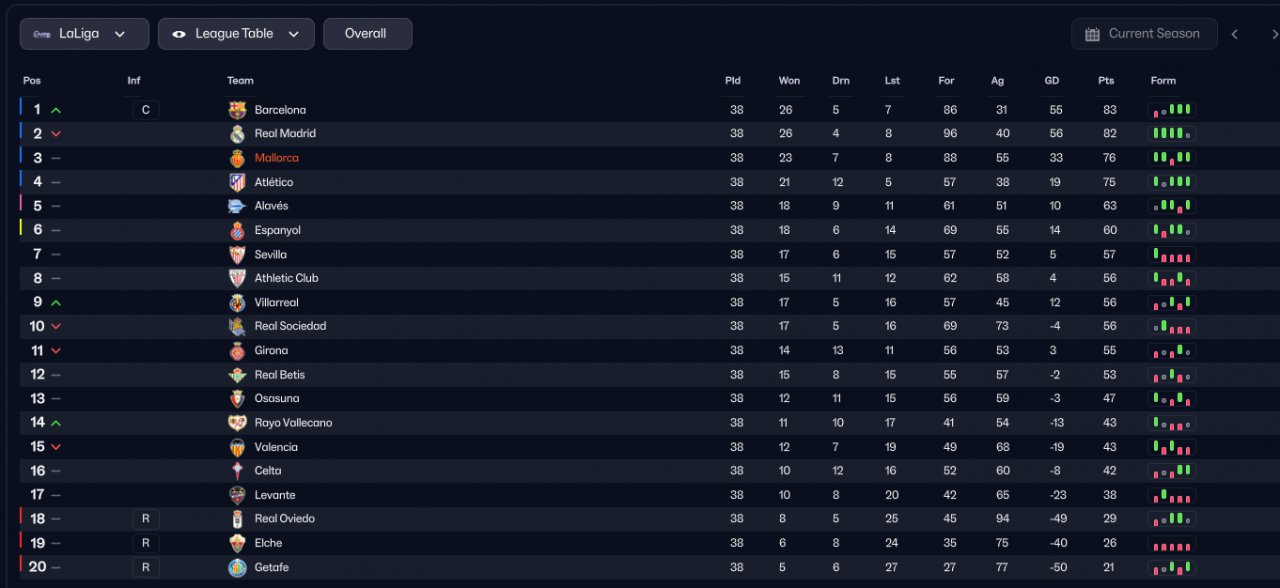Click Real Oviedo's R relegation badge
This screenshot has height=588, width=1280.
[x=145, y=519]
